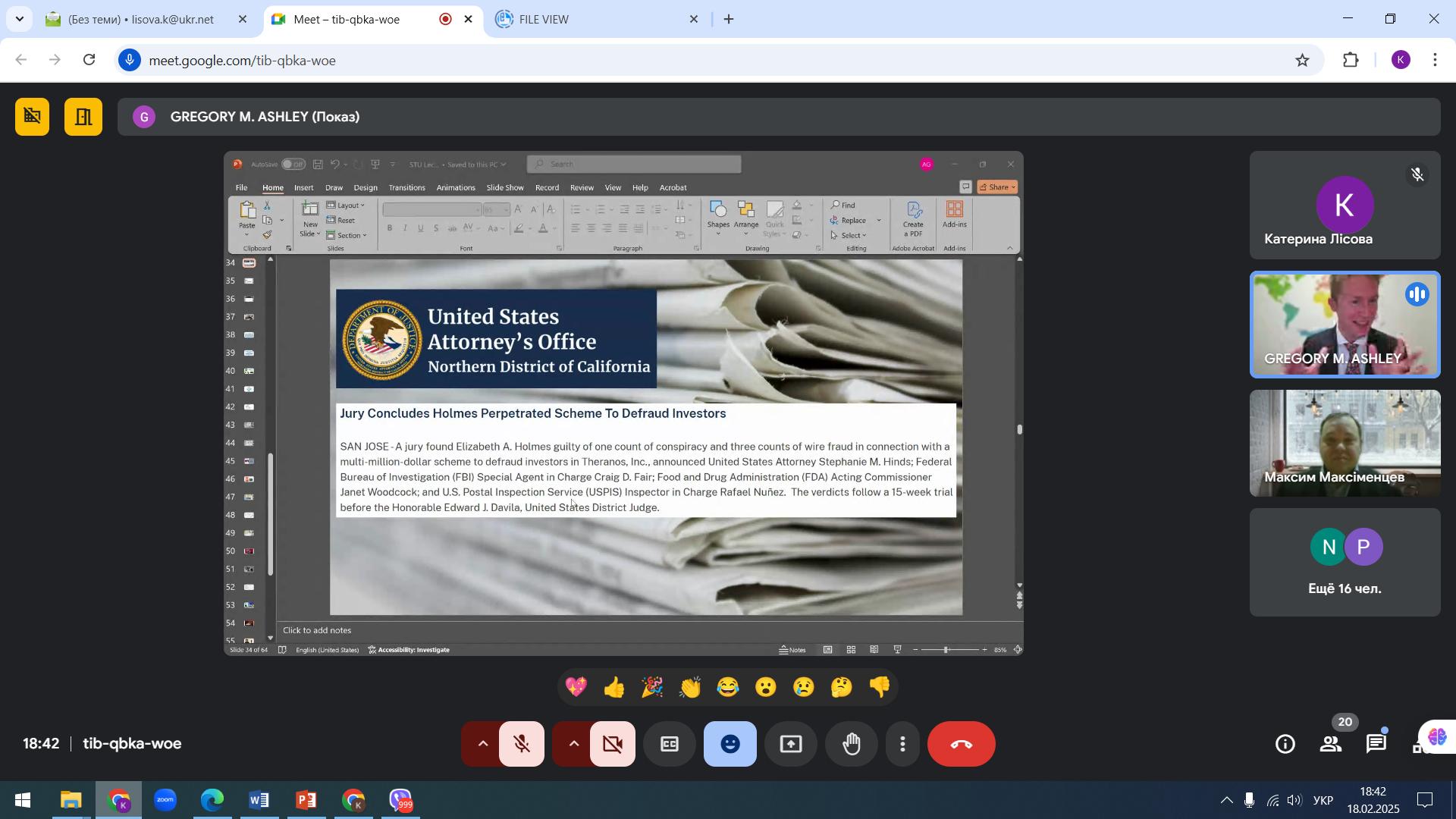Switch to the FILE VIEW tab
The width and height of the screenshot is (1456, 819).
(x=591, y=20)
